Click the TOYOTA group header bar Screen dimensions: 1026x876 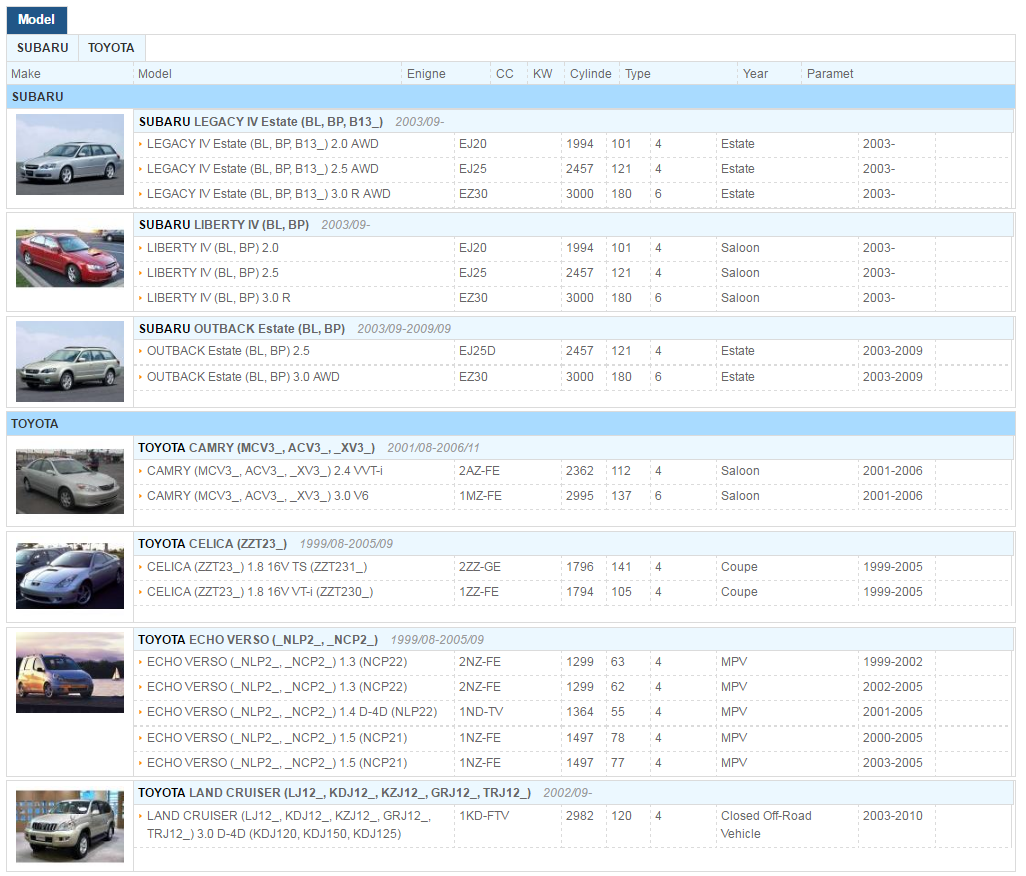pos(511,424)
